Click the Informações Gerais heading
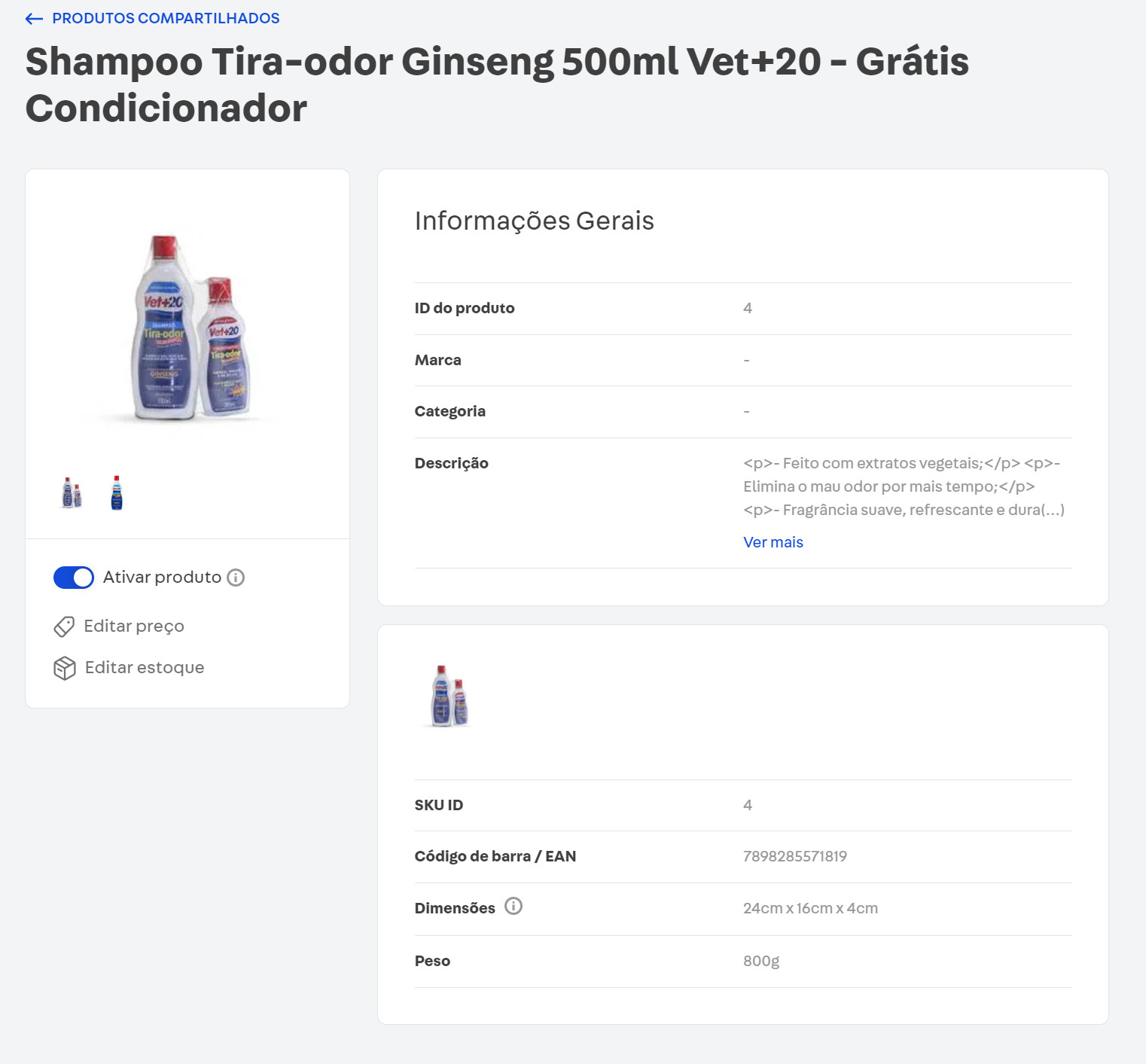Image resolution: width=1146 pixels, height=1064 pixels. (x=534, y=221)
